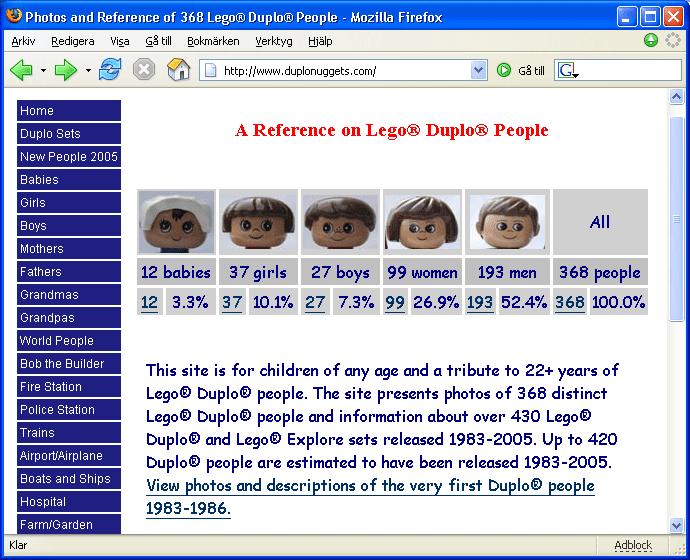Open the Arkiv menu

point(23,41)
